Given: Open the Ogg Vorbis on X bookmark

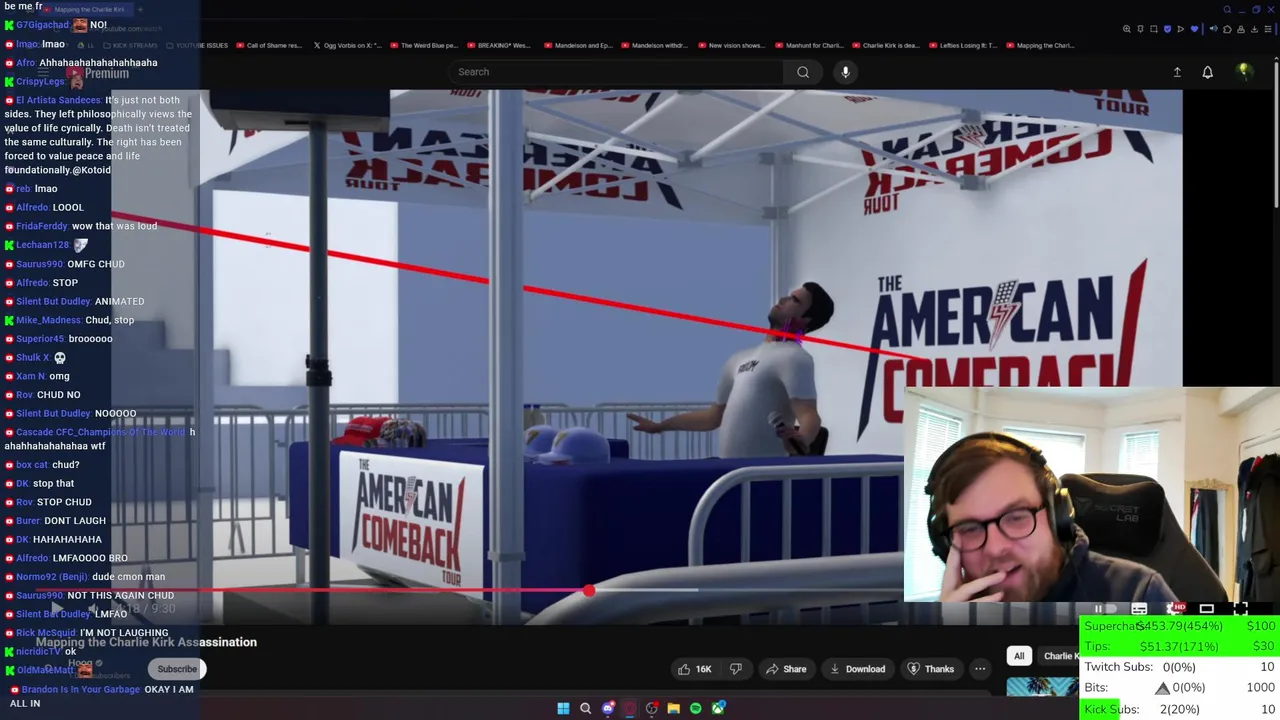Looking at the screenshot, I should [x=347, y=45].
